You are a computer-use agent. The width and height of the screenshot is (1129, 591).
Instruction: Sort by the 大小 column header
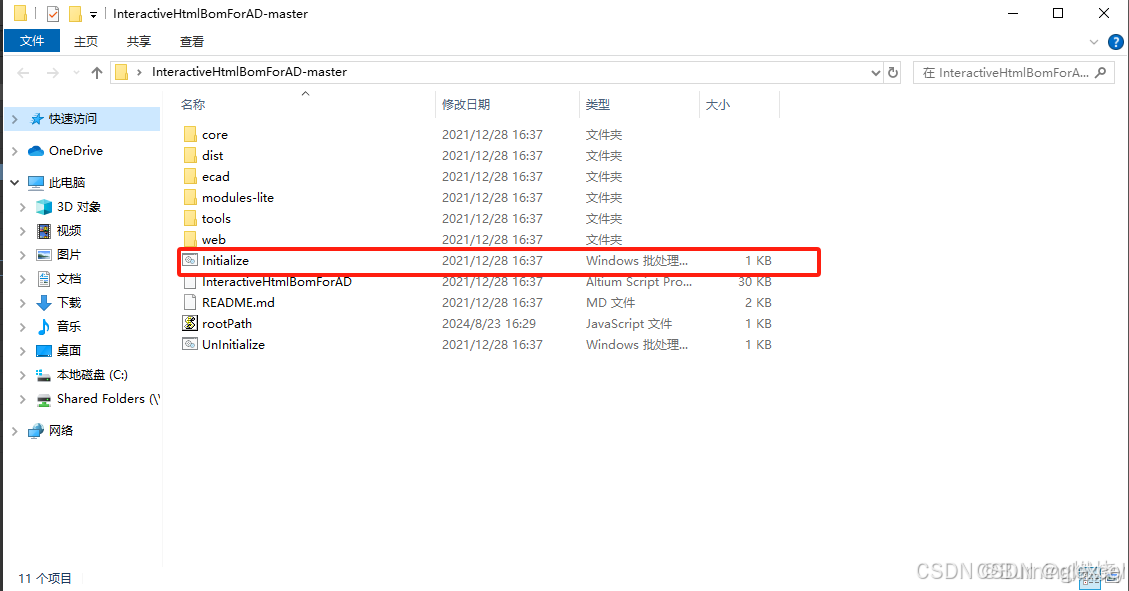pyautogui.click(x=718, y=104)
